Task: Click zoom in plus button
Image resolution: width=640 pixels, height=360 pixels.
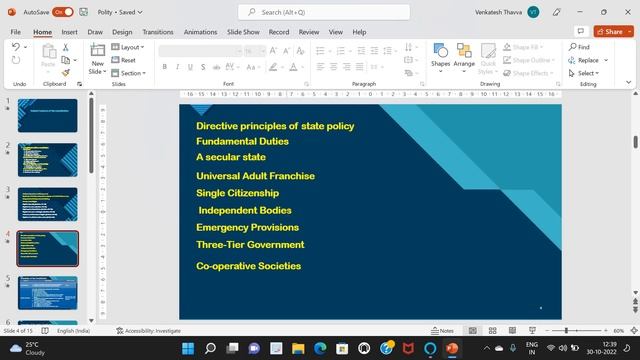Action: click(606, 331)
